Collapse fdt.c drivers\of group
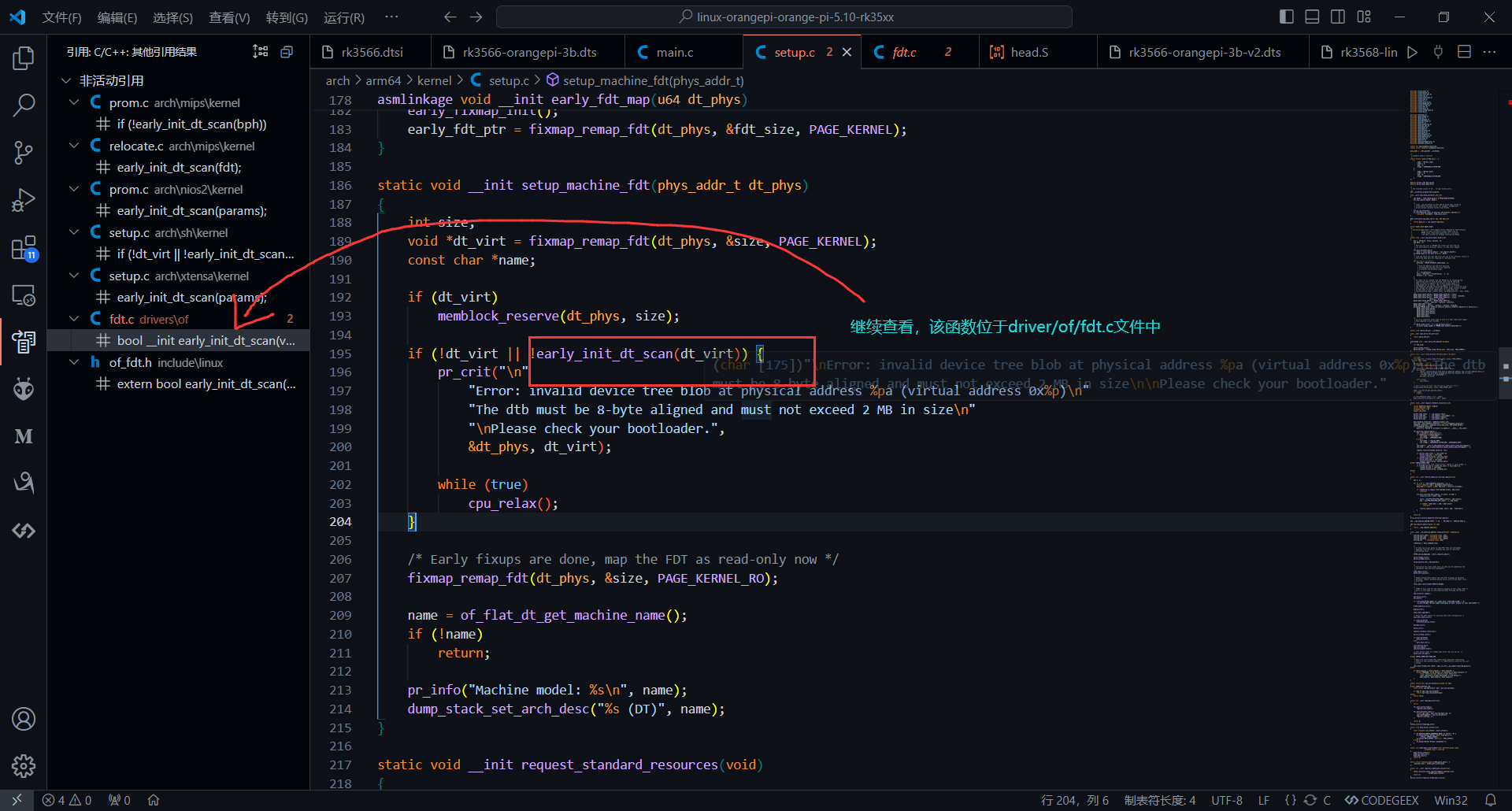1512x811 pixels. click(x=74, y=319)
